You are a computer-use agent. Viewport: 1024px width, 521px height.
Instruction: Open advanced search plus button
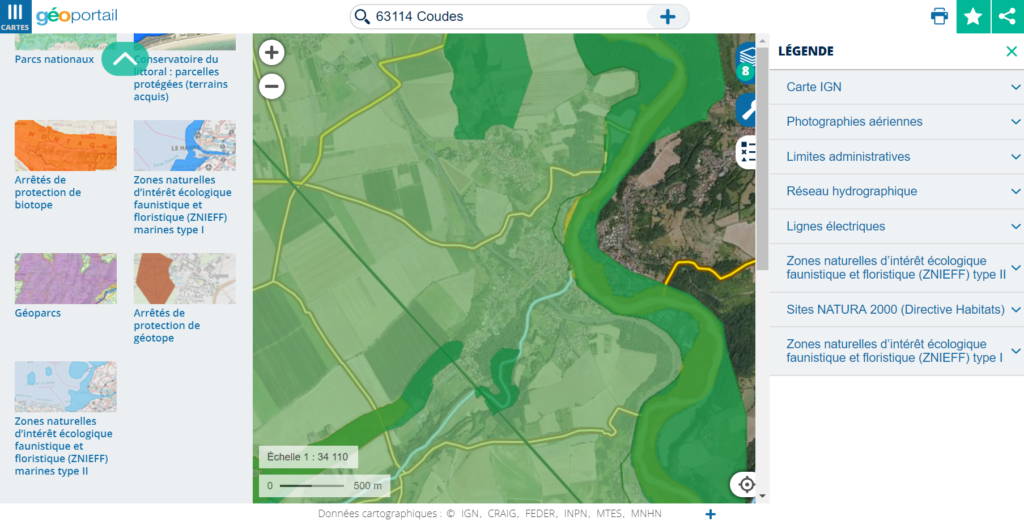(x=667, y=16)
